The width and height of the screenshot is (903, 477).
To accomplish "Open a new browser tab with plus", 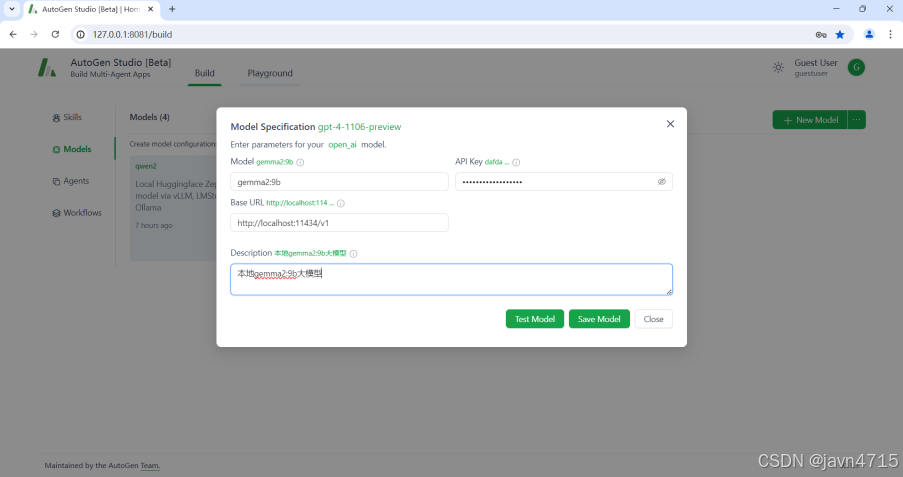I will coord(172,9).
